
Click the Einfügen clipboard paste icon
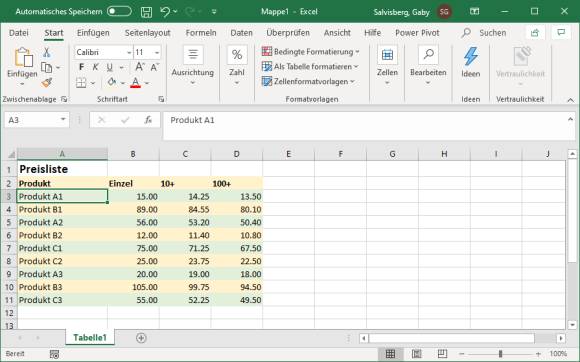[23, 58]
